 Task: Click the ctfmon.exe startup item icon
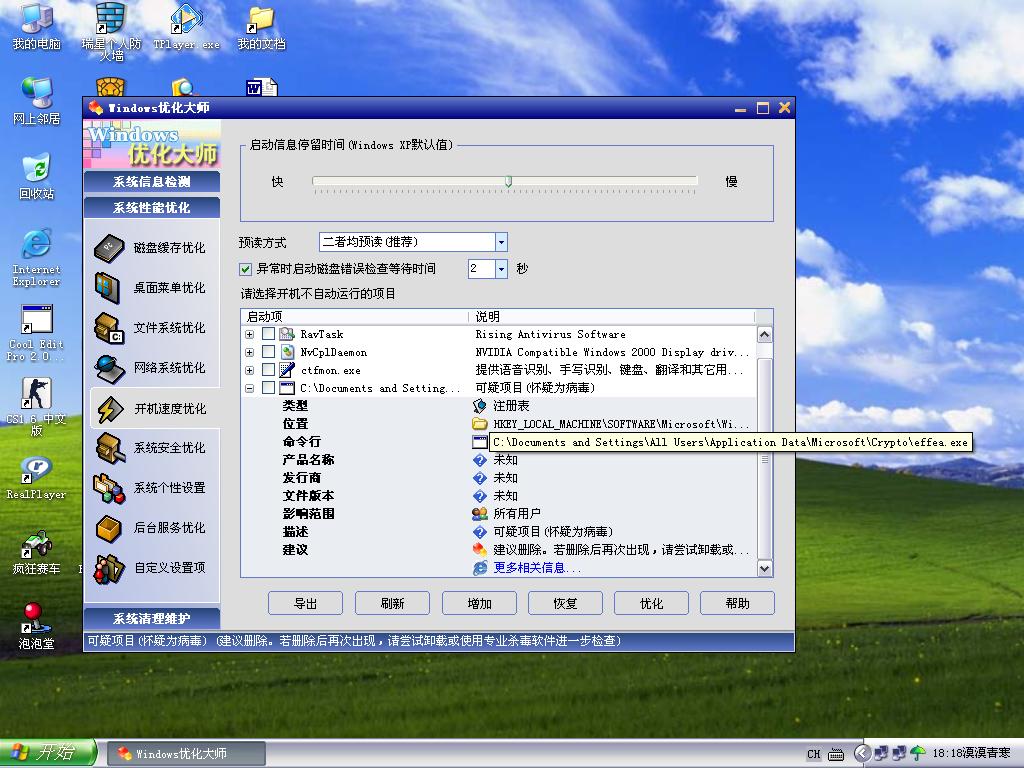(x=287, y=370)
